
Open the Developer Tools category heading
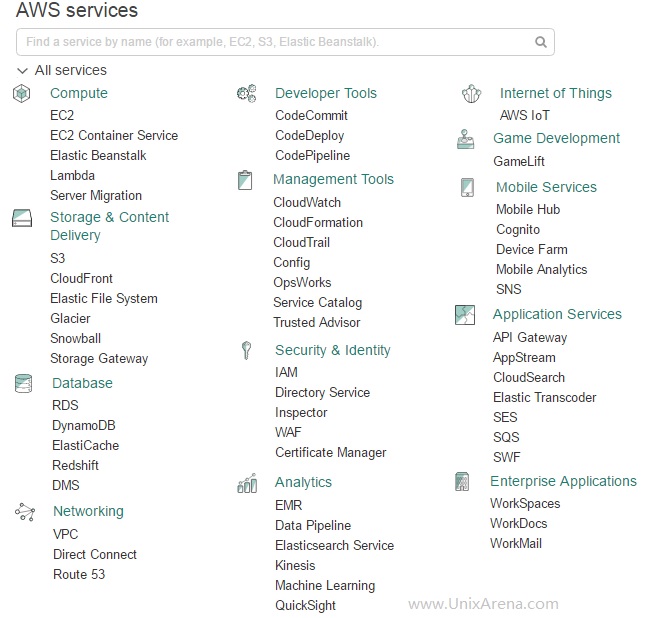(x=326, y=93)
